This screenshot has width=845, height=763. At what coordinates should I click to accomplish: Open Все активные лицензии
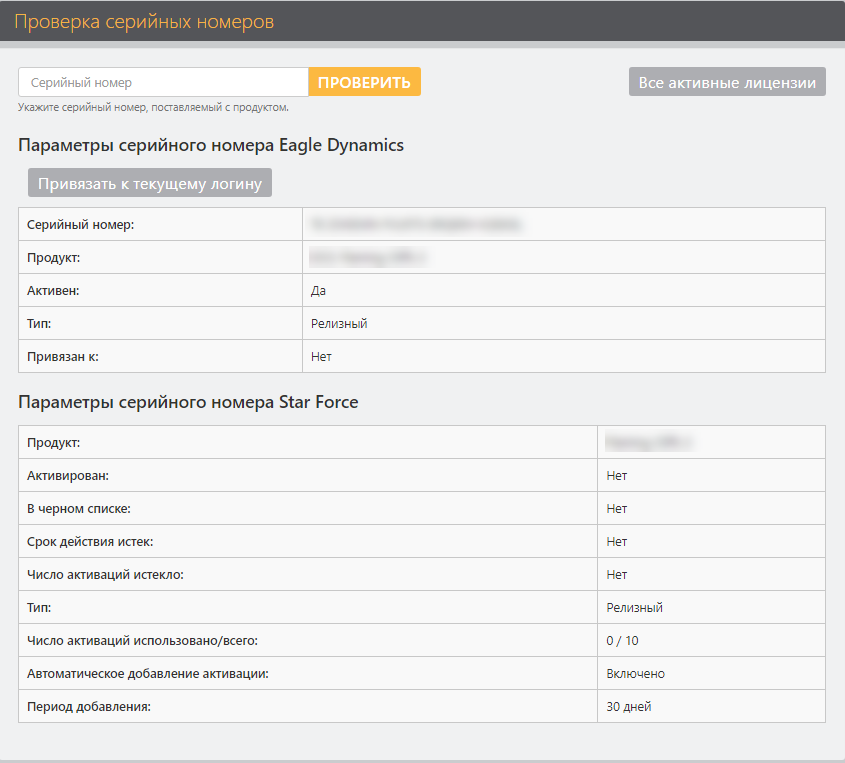(727, 82)
